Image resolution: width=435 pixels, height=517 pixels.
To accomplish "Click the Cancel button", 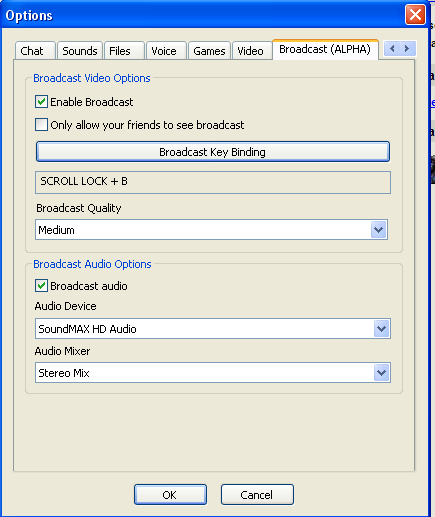I will click(x=257, y=495).
